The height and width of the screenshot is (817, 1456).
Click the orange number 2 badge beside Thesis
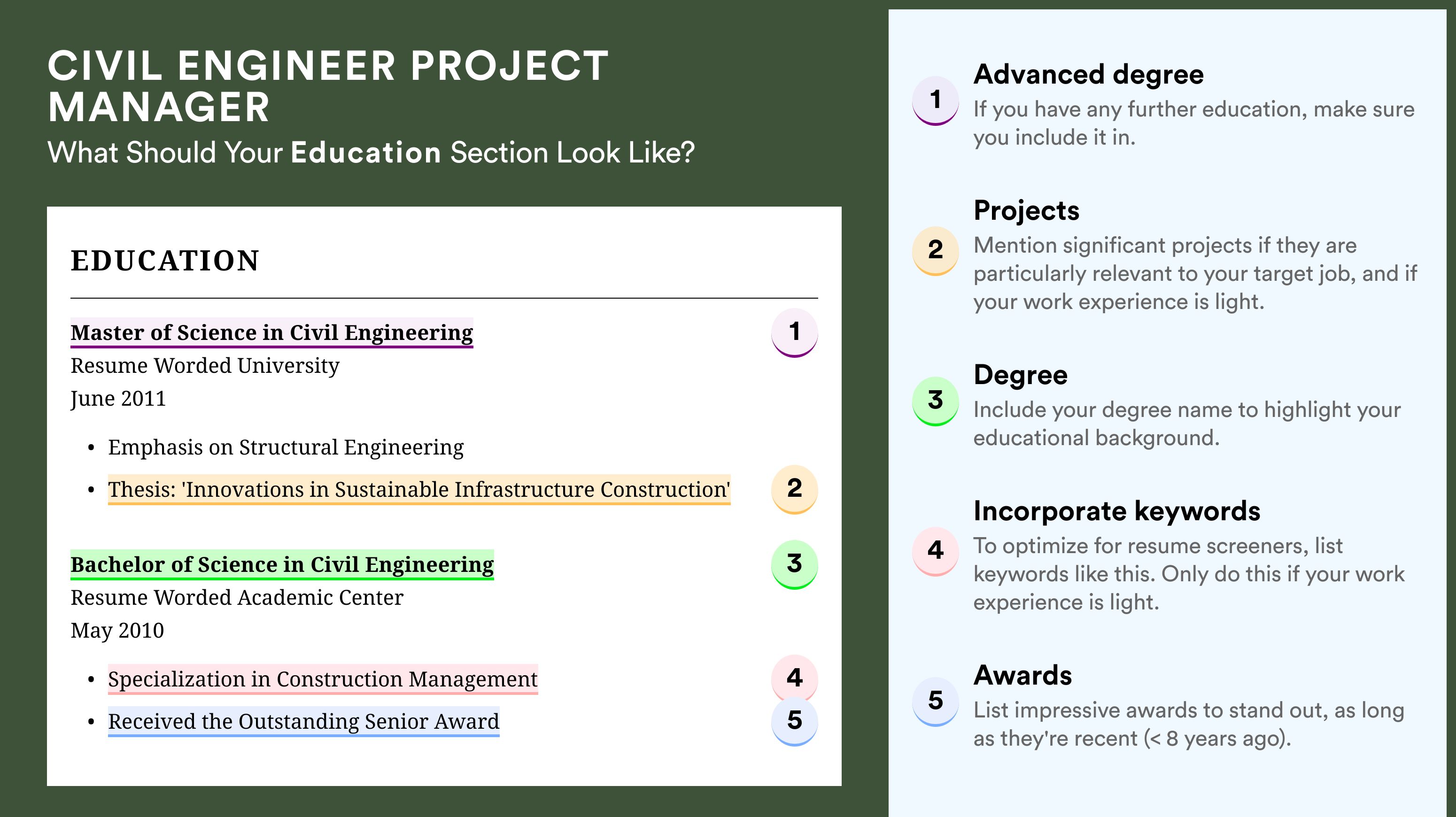pos(794,489)
